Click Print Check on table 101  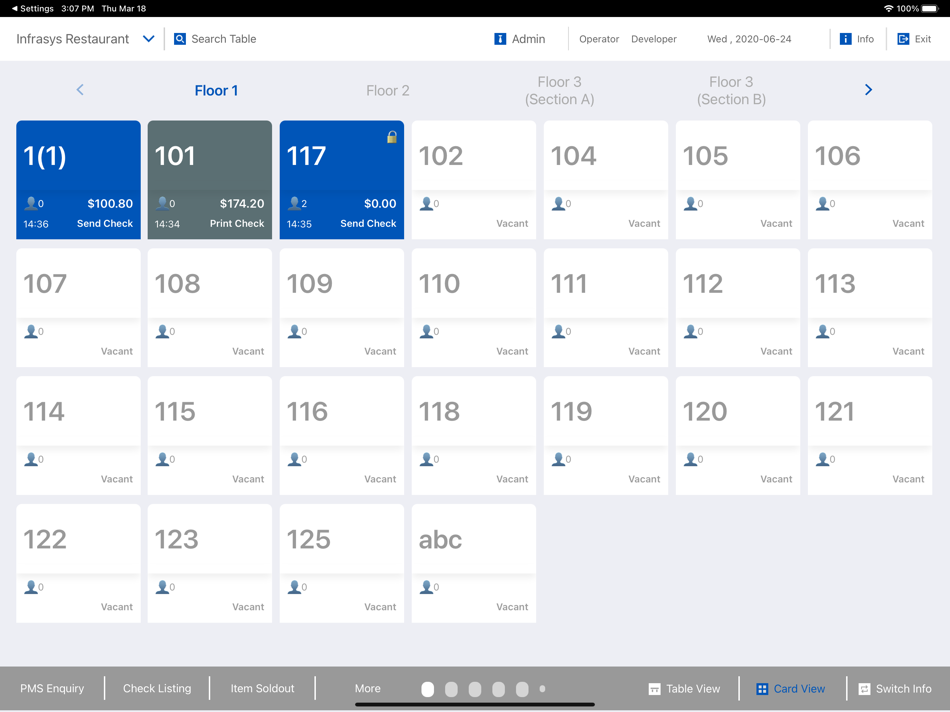click(x=237, y=224)
